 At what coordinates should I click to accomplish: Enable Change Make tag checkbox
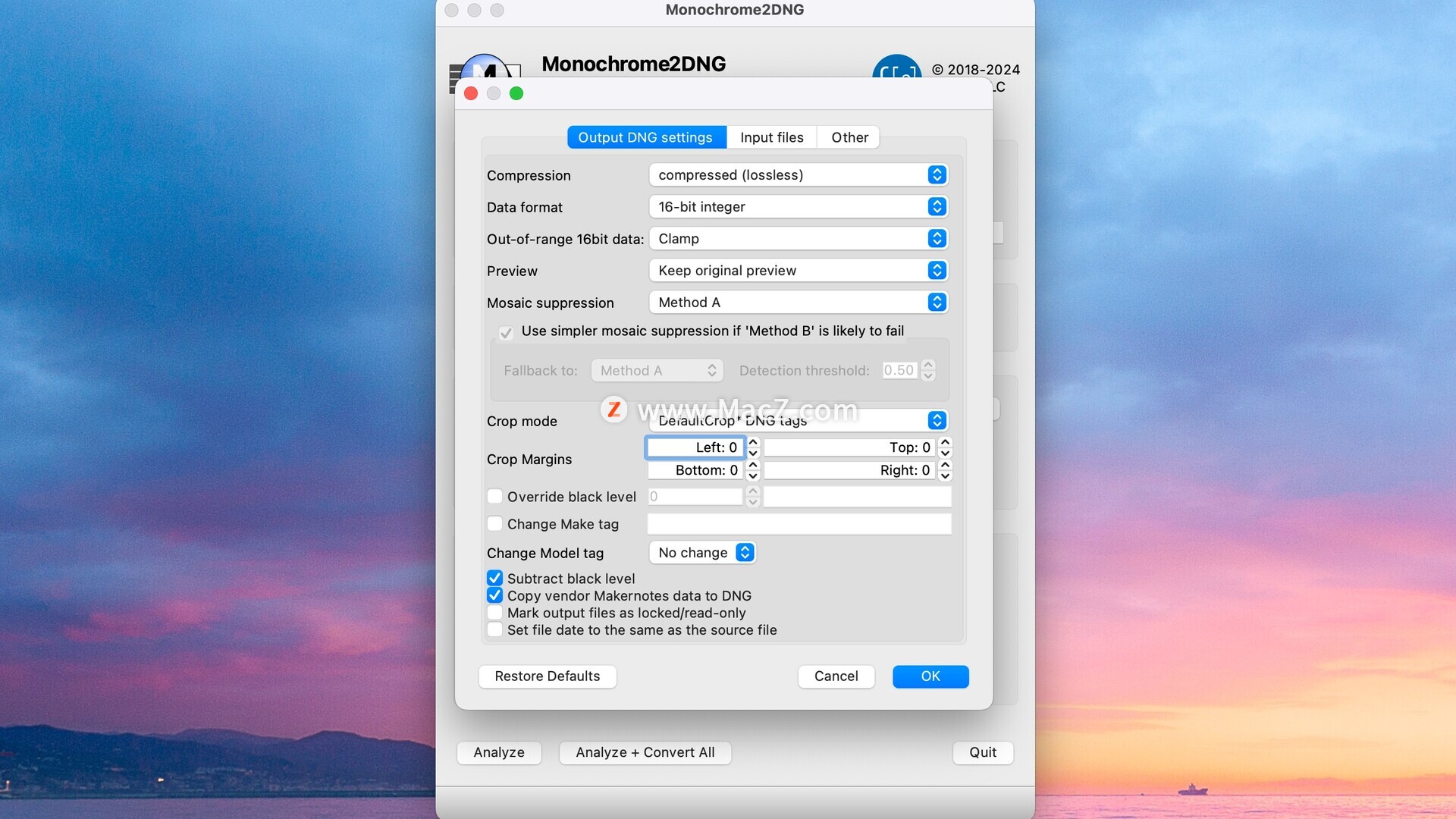494,524
